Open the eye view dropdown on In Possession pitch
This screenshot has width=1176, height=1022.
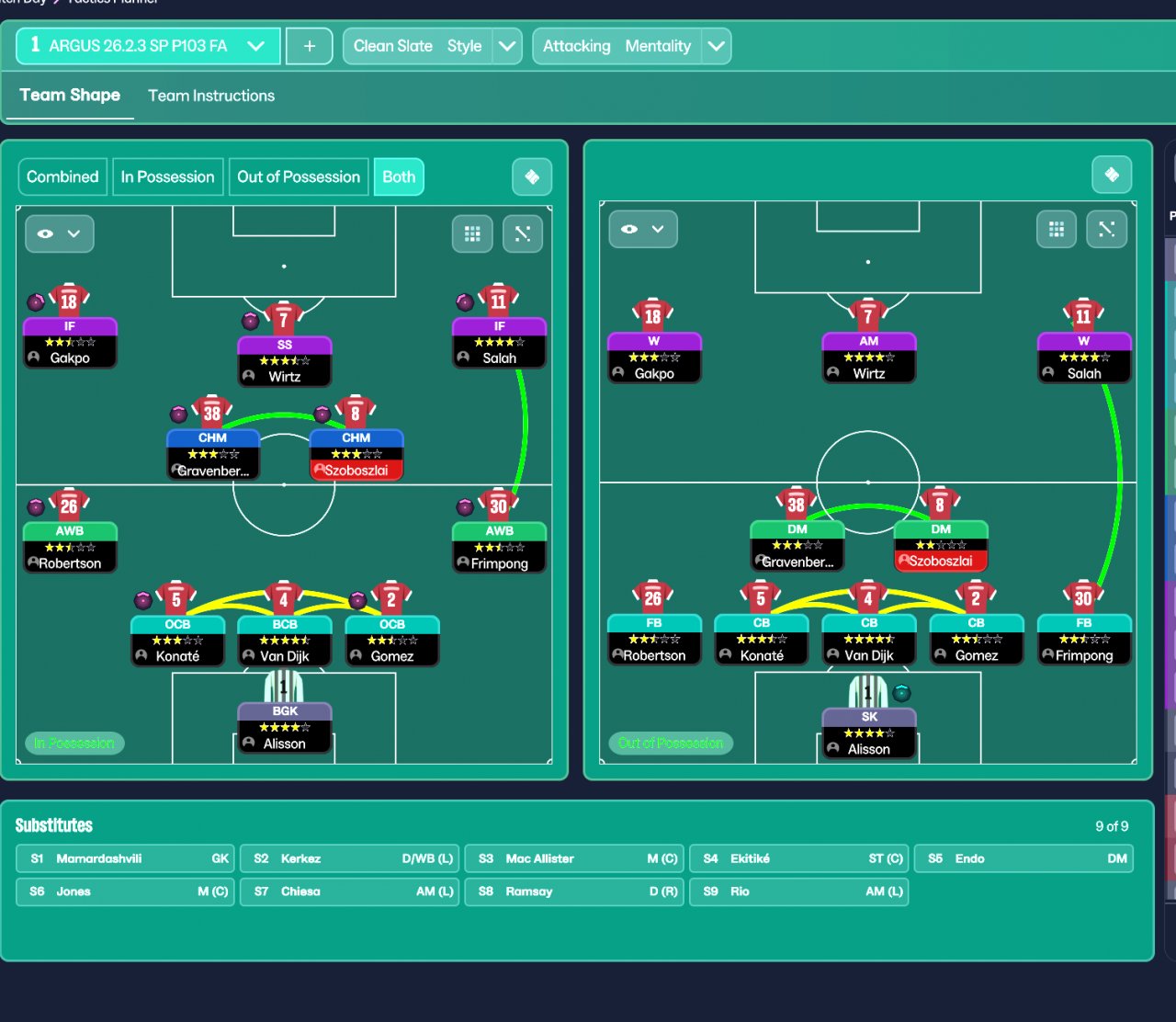click(60, 234)
